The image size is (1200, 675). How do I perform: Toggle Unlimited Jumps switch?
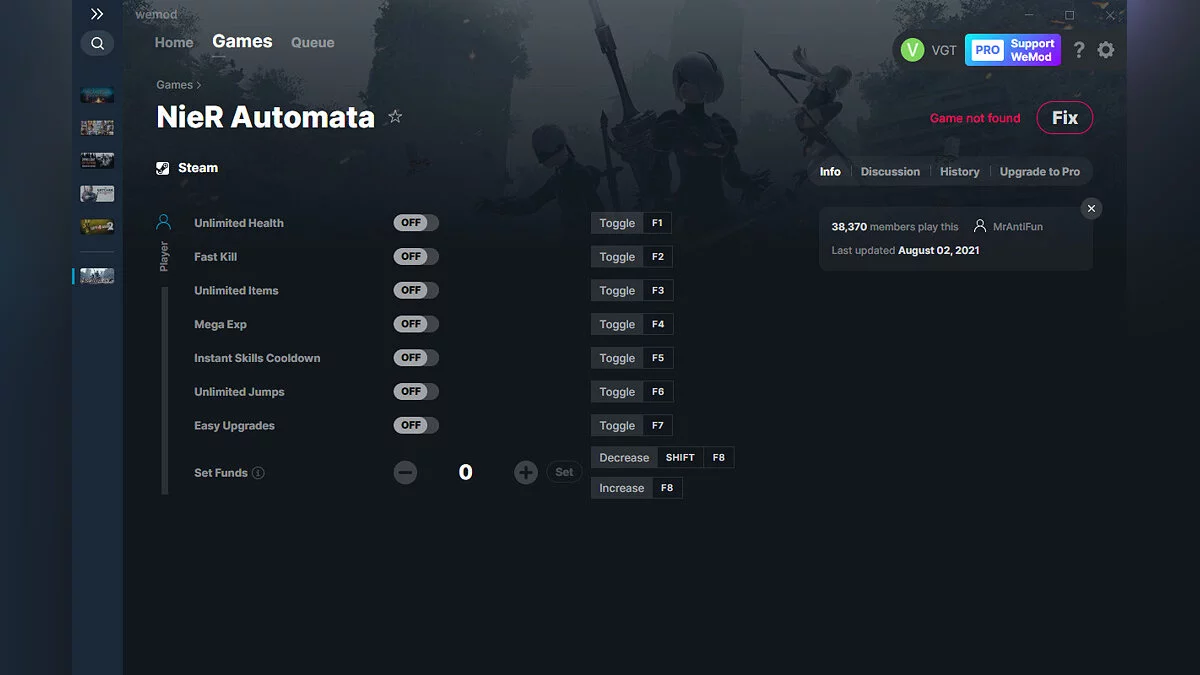click(x=416, y=392)
